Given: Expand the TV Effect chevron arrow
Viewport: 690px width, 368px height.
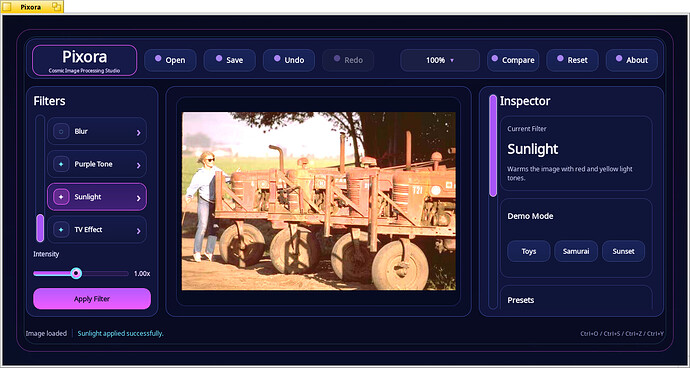Looking at the screenshot, I should (139, 231).
